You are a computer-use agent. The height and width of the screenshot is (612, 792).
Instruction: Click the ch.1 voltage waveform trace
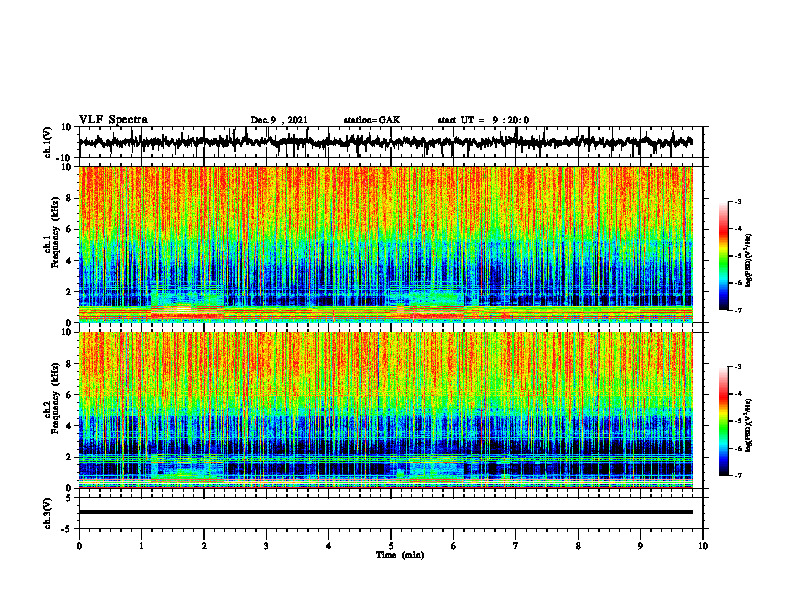click(x=385, y=142)
